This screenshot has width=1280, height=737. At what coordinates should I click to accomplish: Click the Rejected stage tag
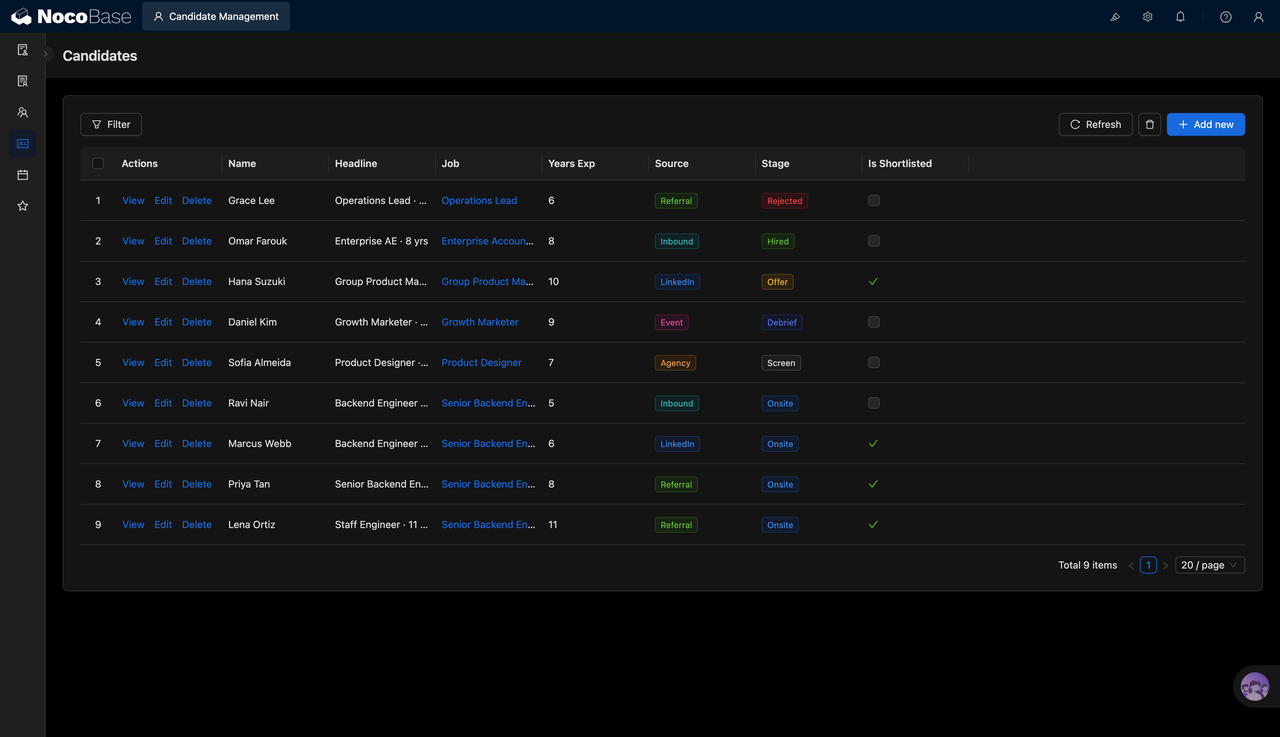785,201
